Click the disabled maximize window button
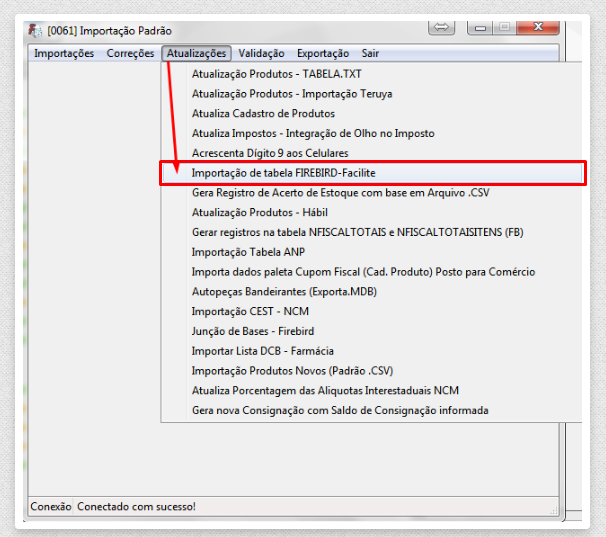The width and height of the screenshot is (606, 537). (504, 27)
